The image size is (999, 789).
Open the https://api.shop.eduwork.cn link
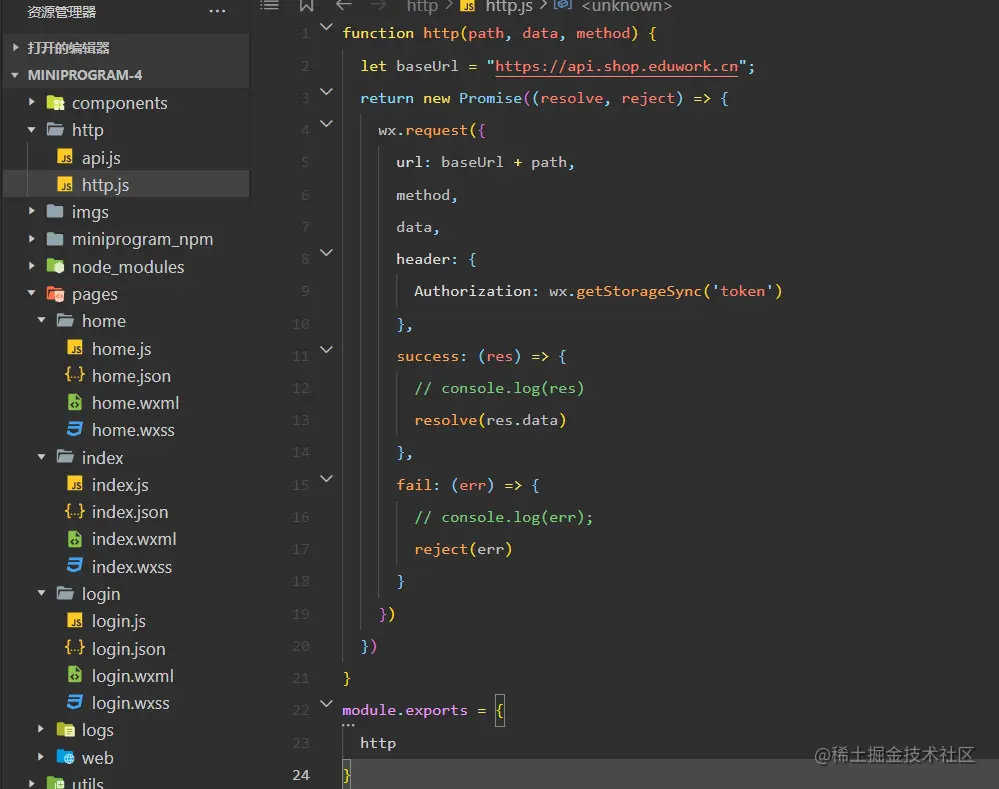click(x=617, y=66)
